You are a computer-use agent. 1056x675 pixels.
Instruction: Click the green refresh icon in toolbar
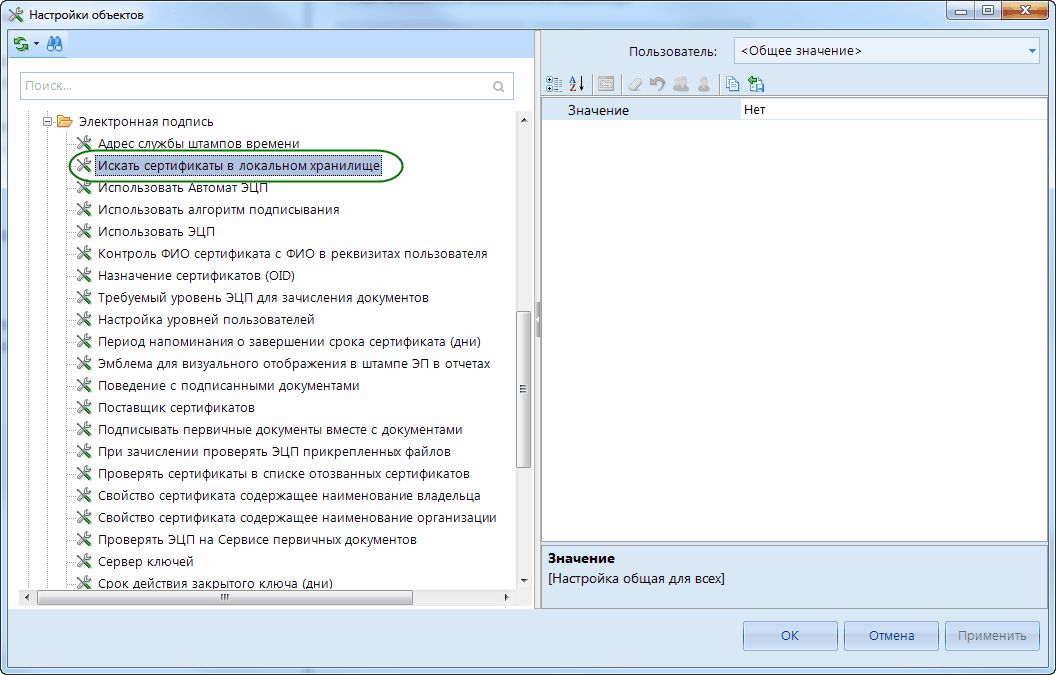pos(21,44)
